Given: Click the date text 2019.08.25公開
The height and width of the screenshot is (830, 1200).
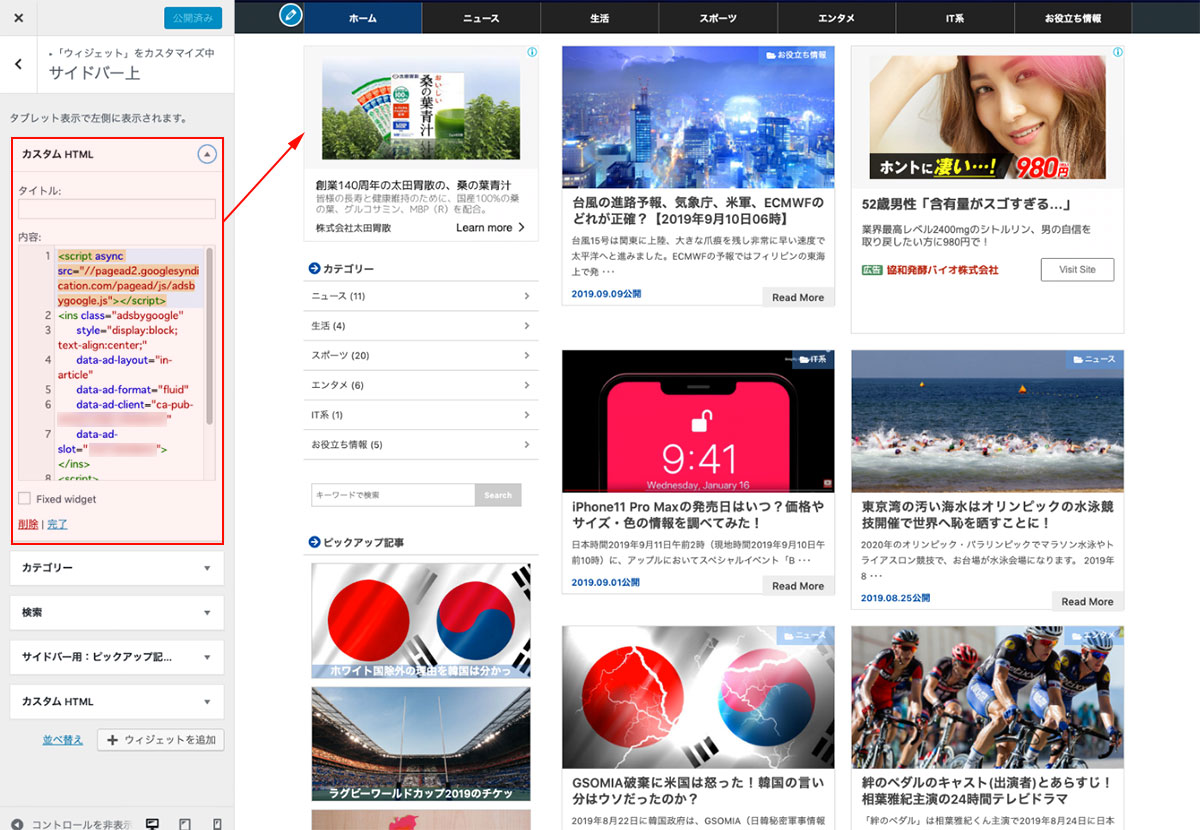Looking at the screenshot, I should tap(895, 598).
